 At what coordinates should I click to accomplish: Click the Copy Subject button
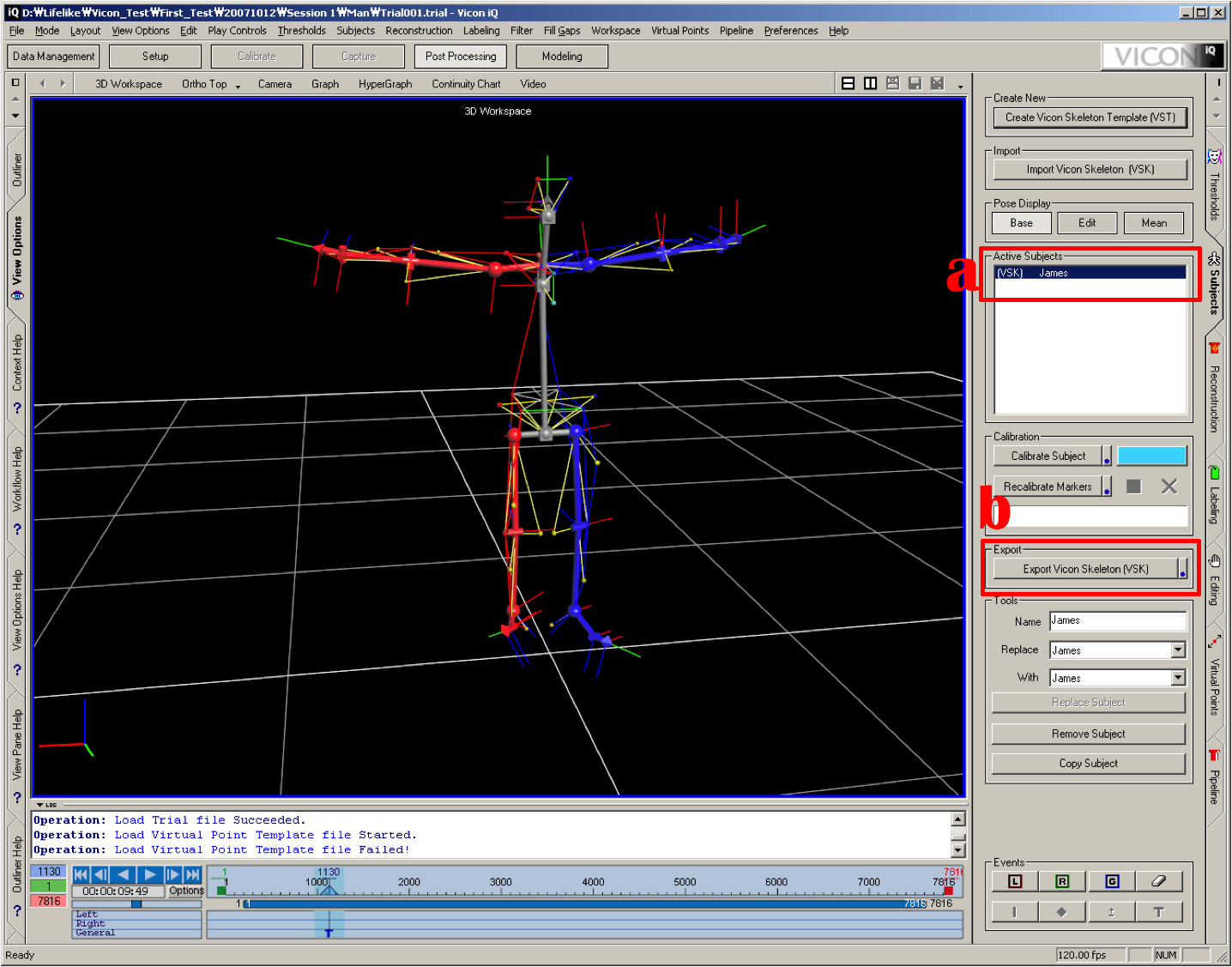pos(1088,764)
